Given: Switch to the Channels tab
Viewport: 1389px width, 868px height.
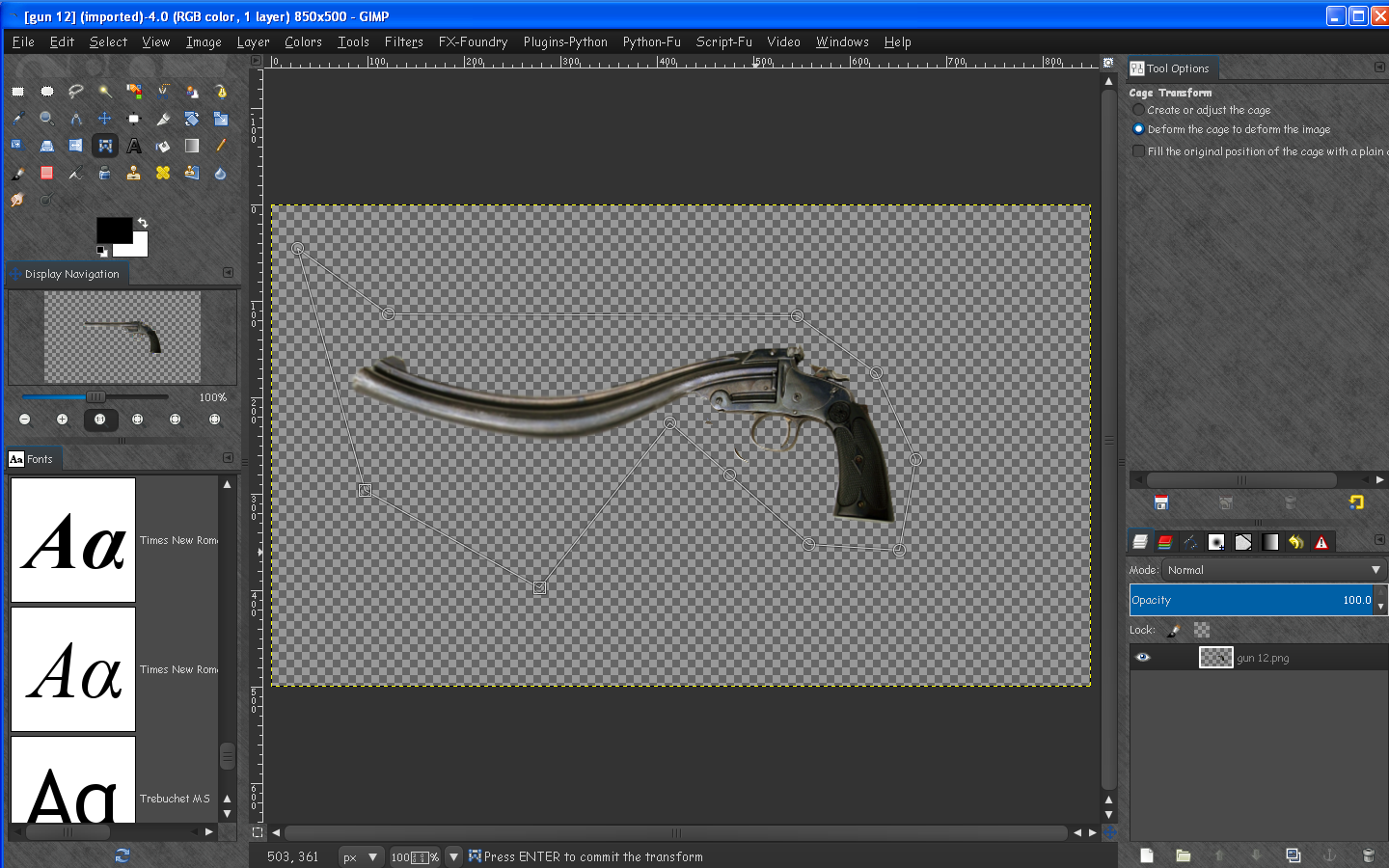Looking at the screenshot, I should tap(1164, 541).
